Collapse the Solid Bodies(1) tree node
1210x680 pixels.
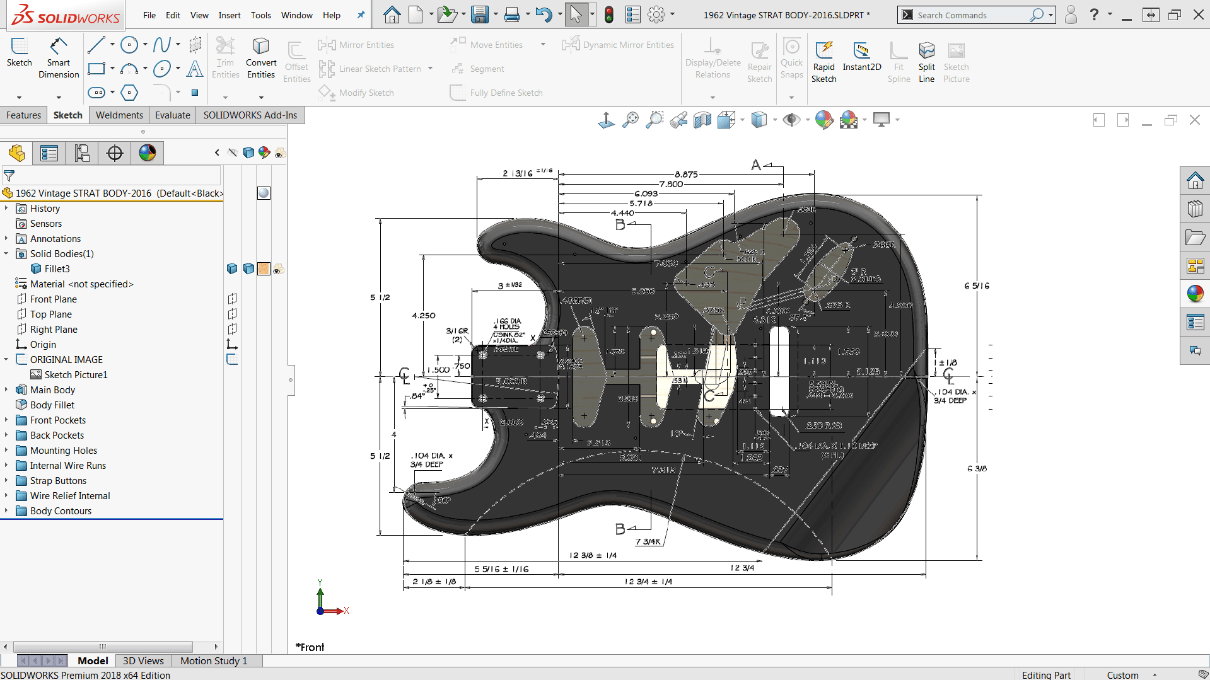coord(8,253)
